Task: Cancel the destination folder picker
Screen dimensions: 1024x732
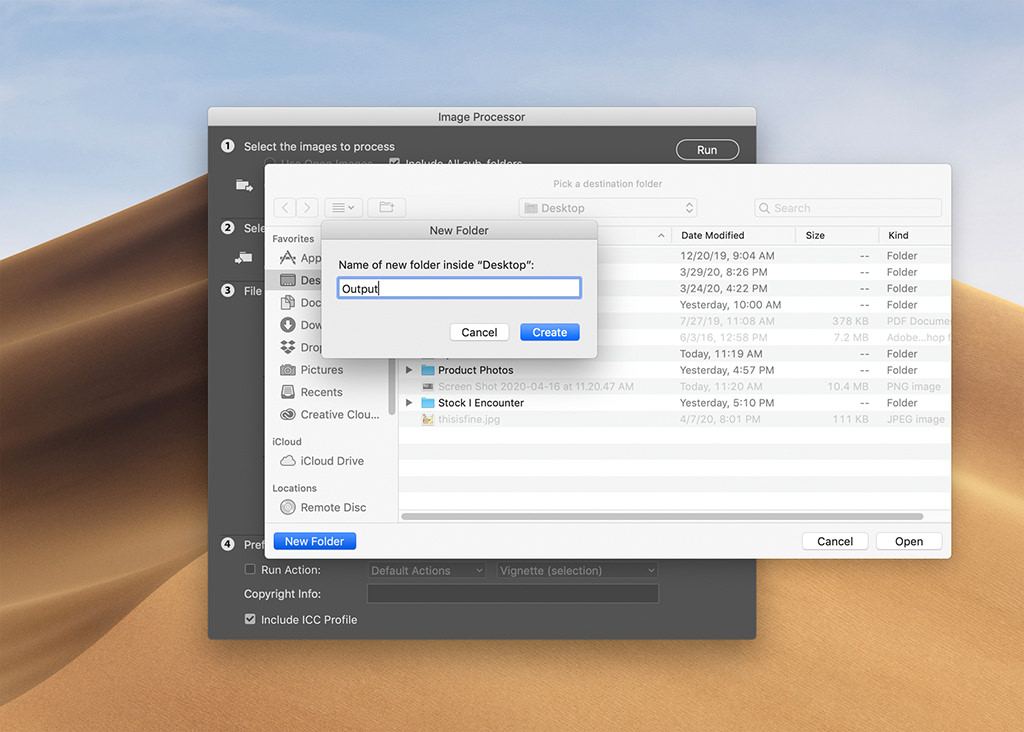Action: (835, 541)
